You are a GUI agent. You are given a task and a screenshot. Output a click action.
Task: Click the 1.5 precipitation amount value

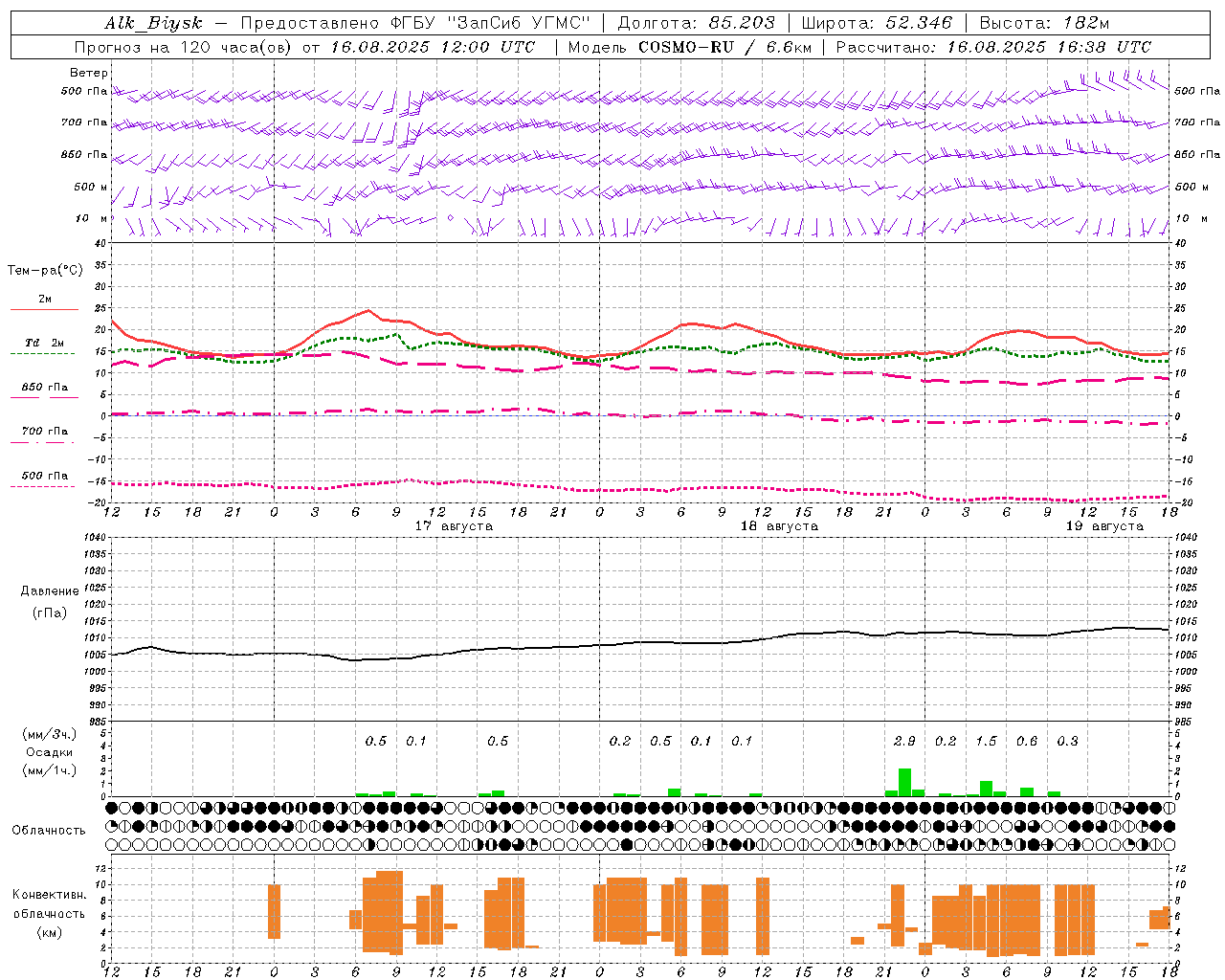[986, 741]
